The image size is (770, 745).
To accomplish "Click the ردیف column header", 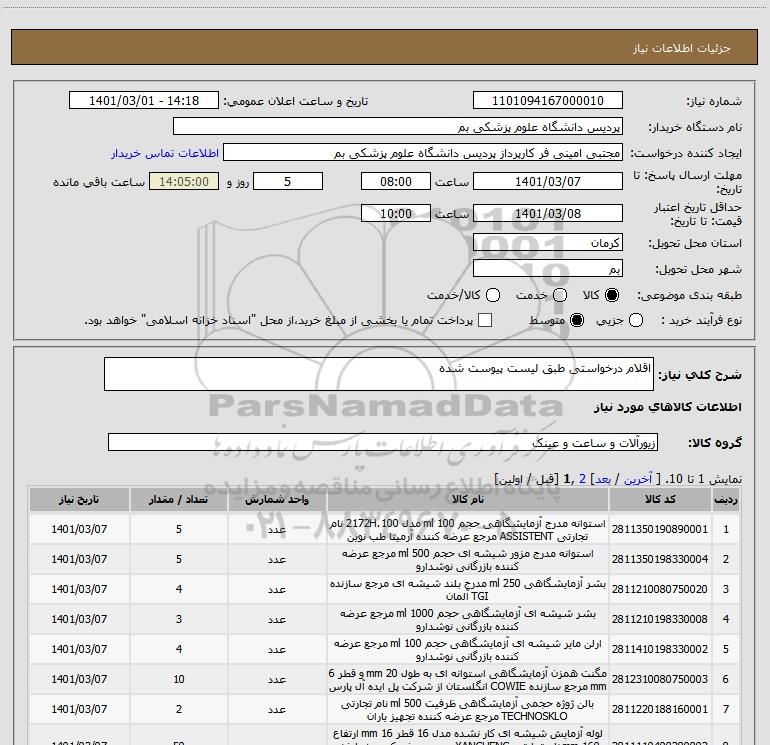I will [726, 499].
